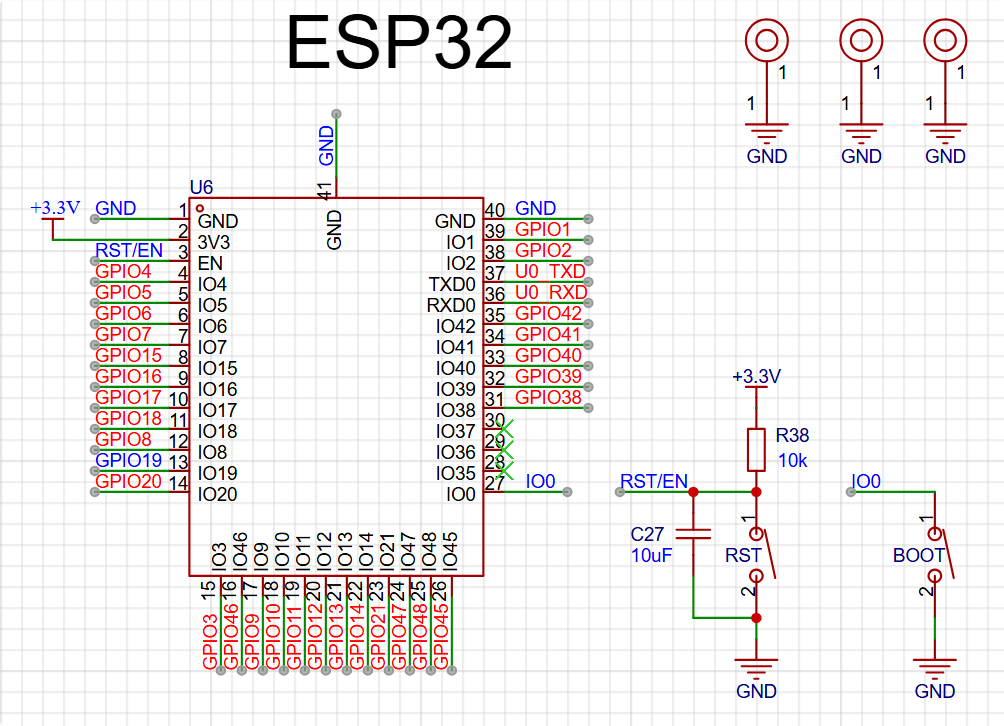Click the GPIO2 net label on pin 38
This screenshot has width=1004, height=726.
(x=543, y=250)
